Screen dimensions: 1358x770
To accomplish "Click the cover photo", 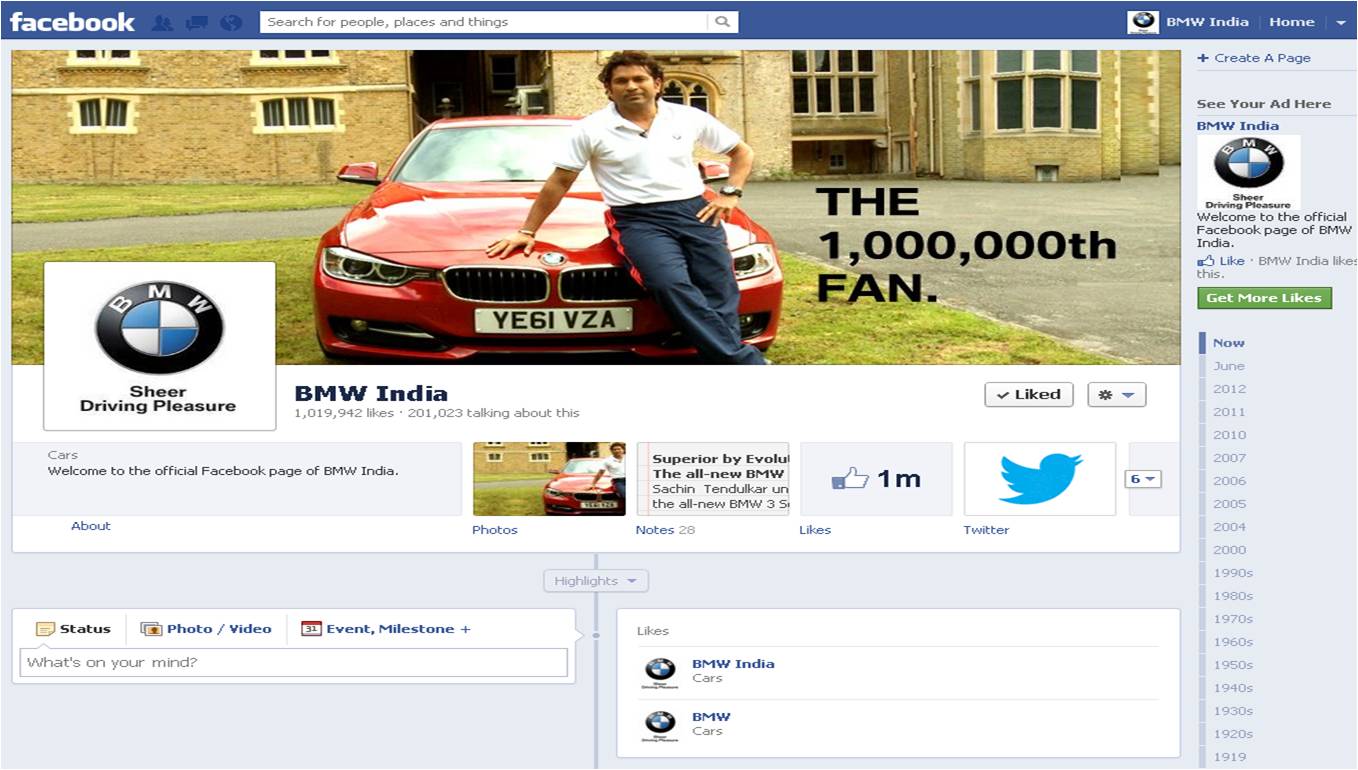I will [596, 207].
